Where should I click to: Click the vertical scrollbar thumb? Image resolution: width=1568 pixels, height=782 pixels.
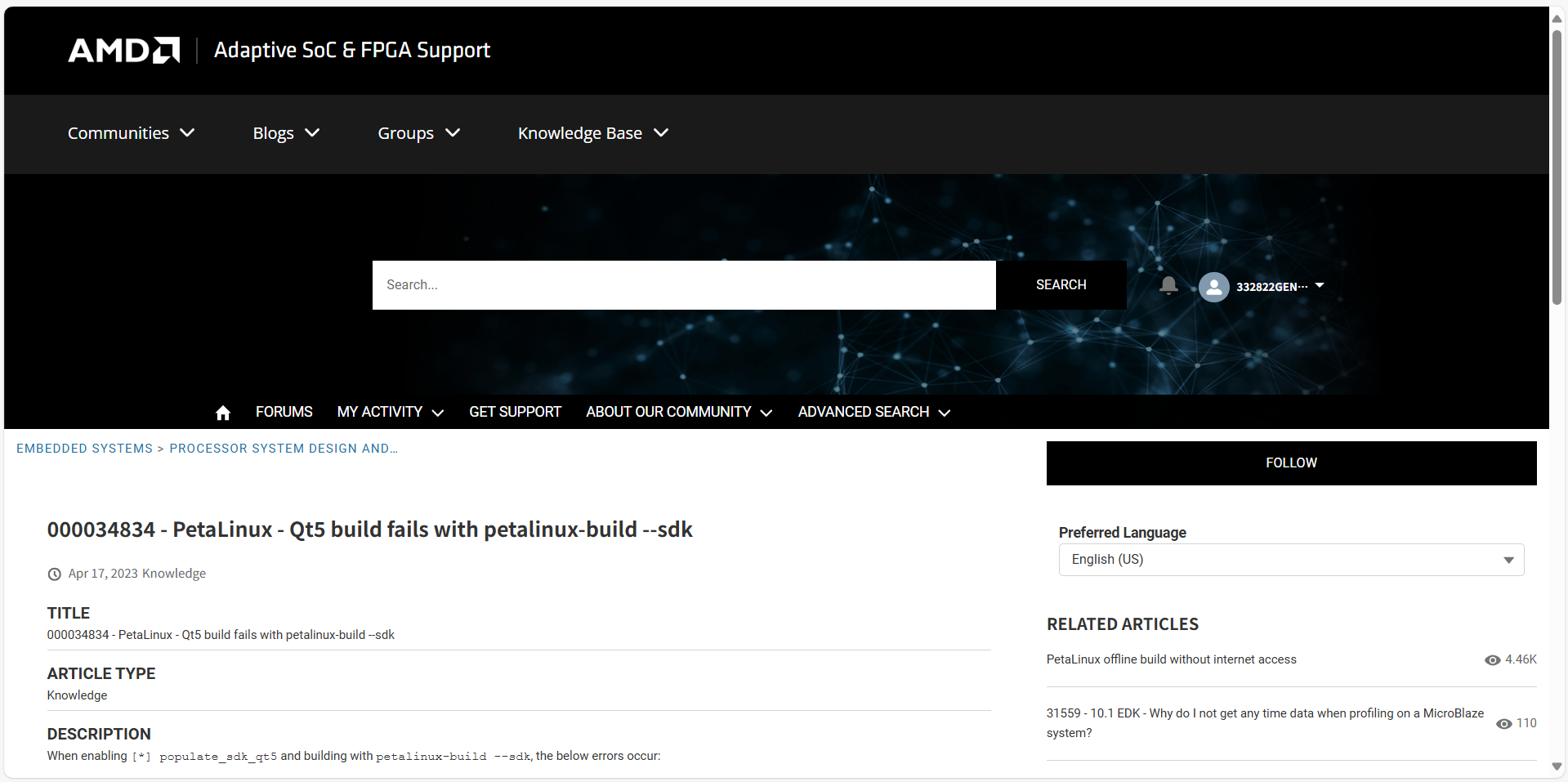[1557, 168]
